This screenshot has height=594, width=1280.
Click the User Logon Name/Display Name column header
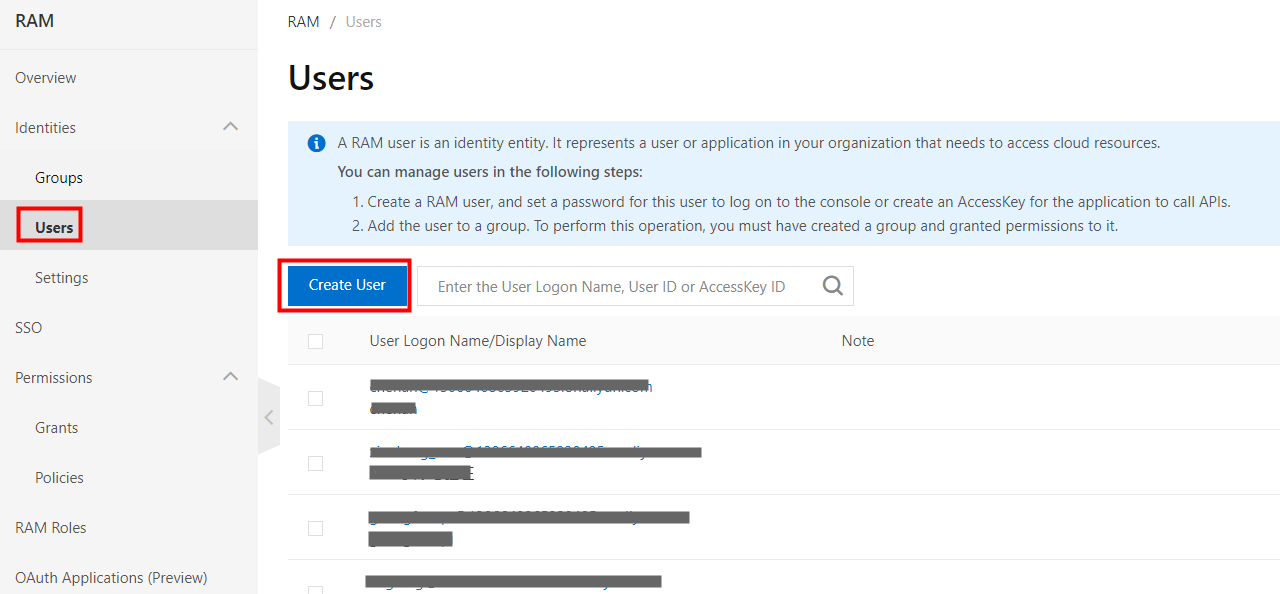tap(478, 341)
